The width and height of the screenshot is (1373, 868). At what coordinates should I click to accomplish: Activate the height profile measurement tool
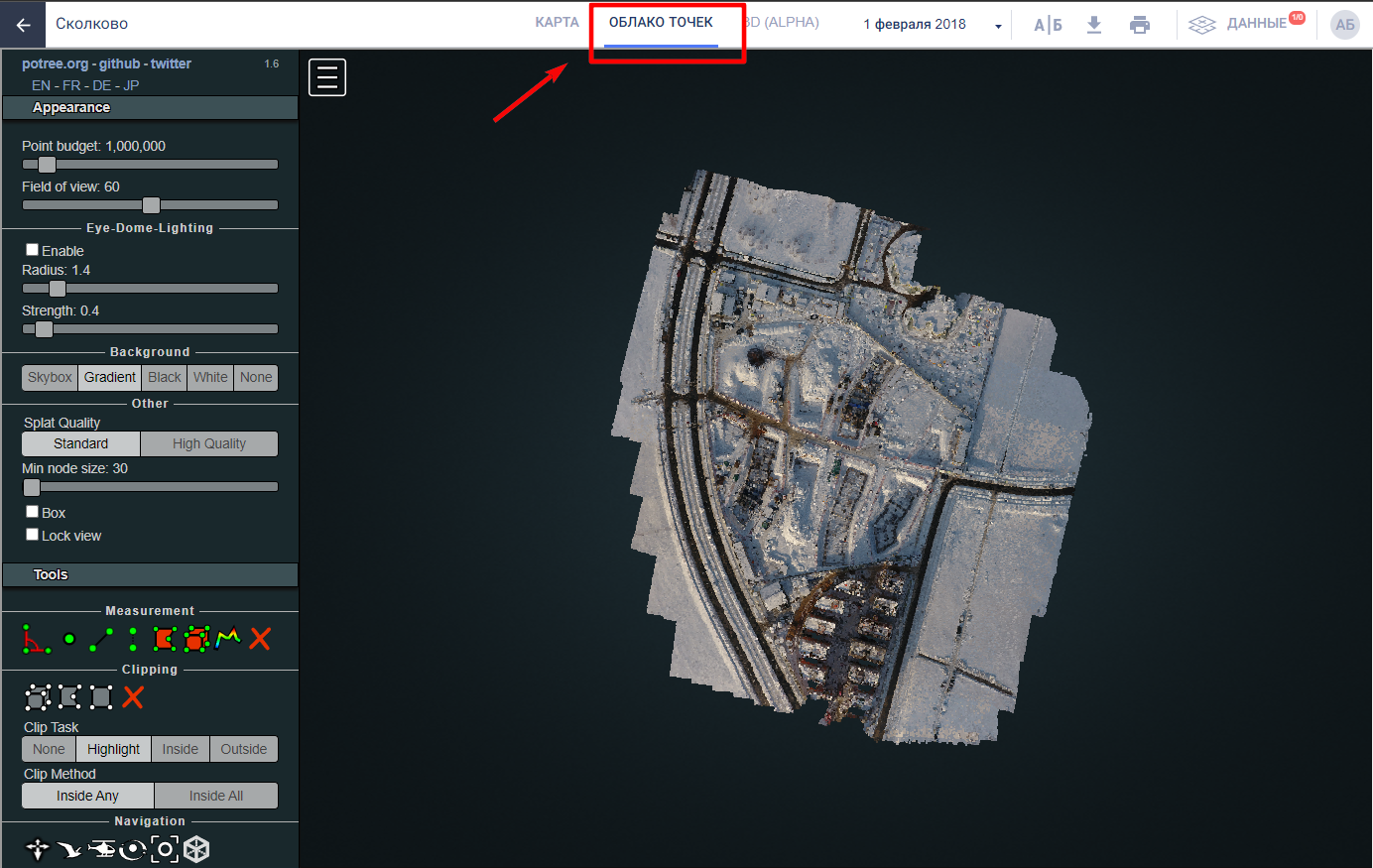click(x=228, y=638)
